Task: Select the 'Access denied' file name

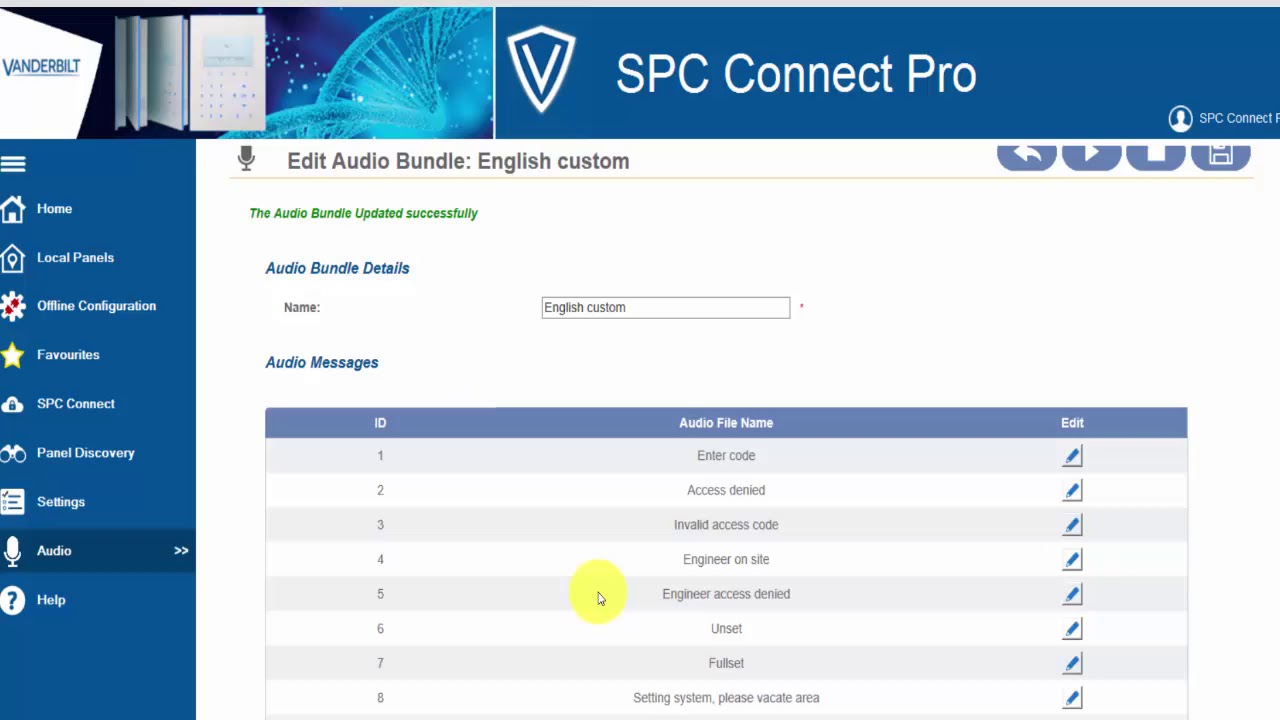Action: tap(726, 490)
